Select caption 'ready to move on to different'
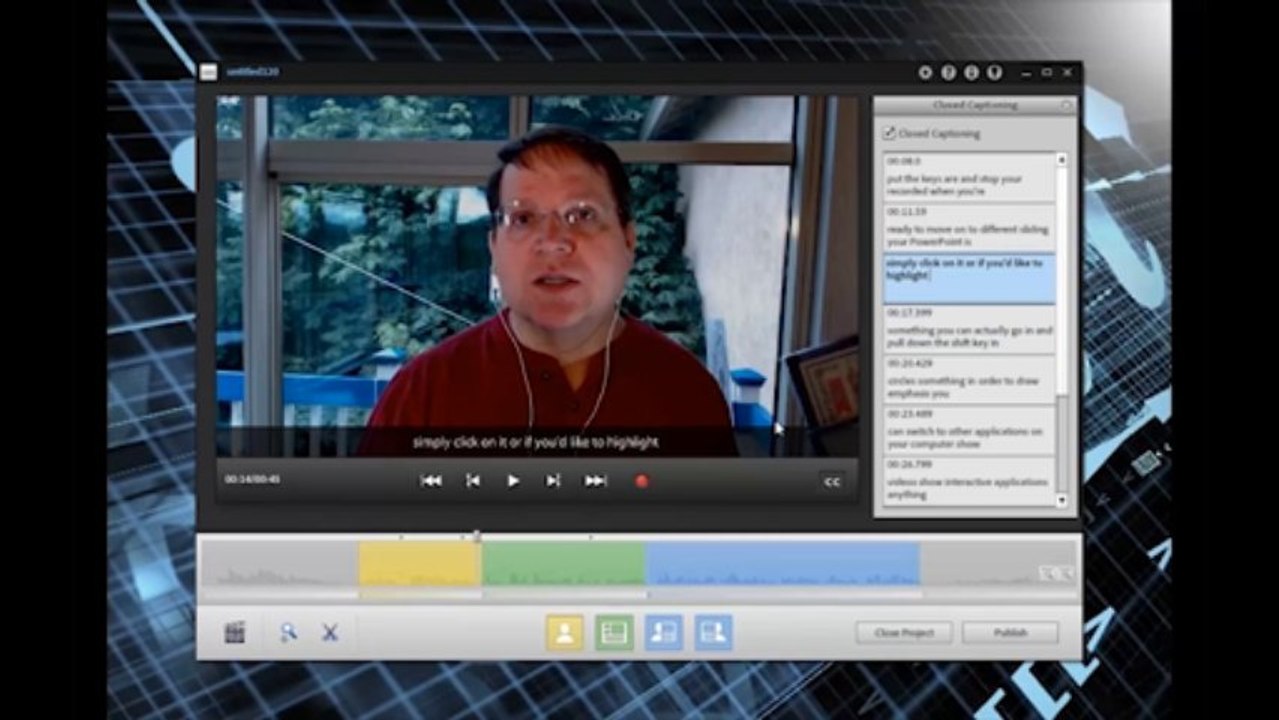This screenshot has width=1279, height=720. 969,229
